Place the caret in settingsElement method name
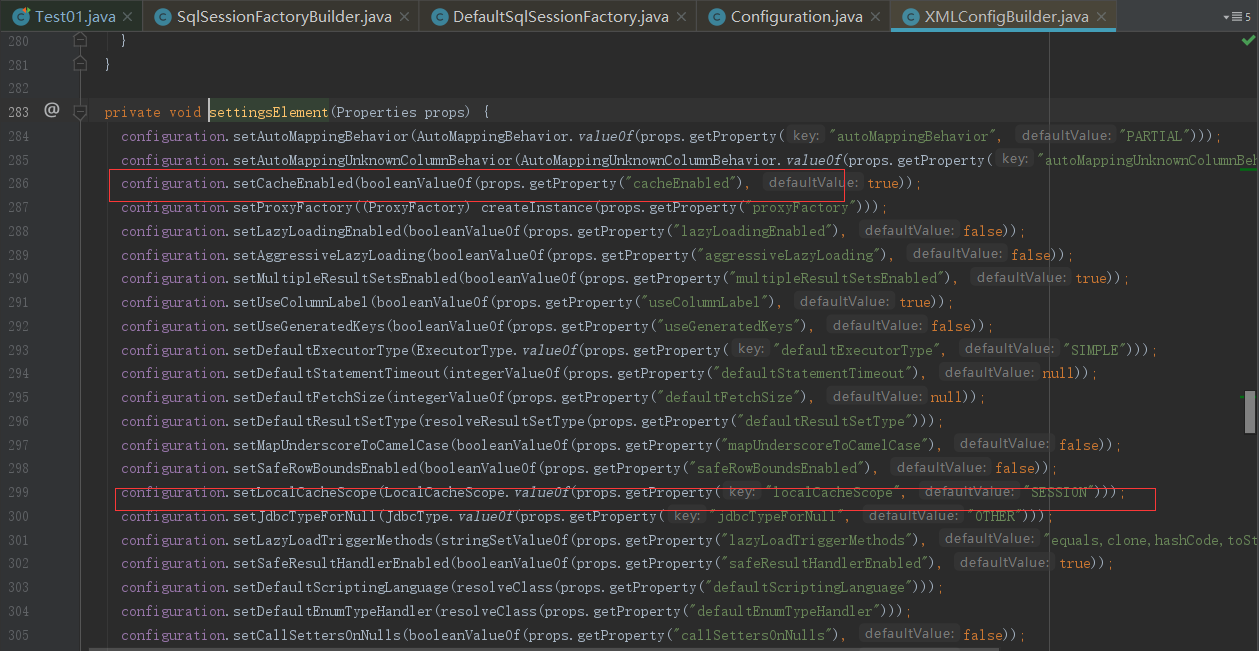The height and width of the screenshot is (651, 1259). pos(268,112)
